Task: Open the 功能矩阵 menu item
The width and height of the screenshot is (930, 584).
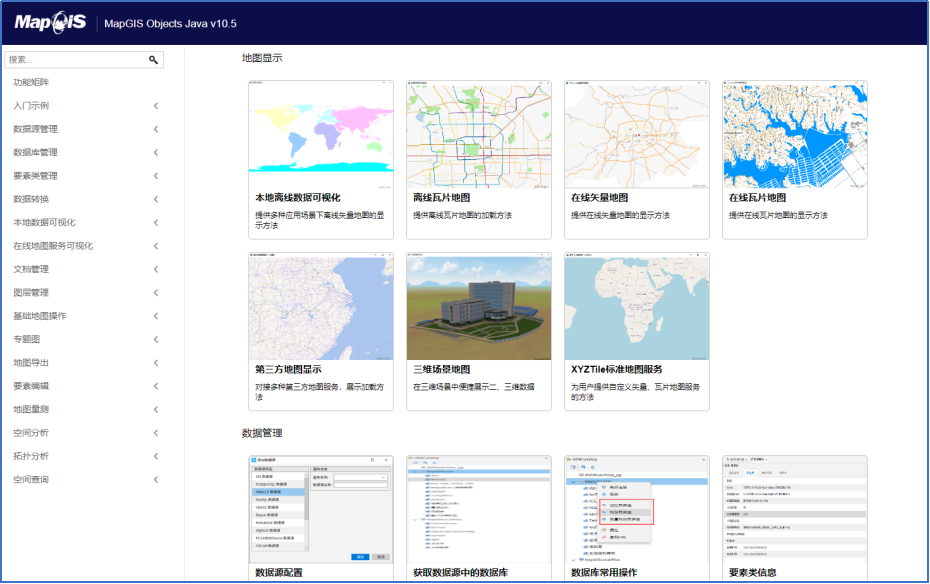Action: coord(31,82)
